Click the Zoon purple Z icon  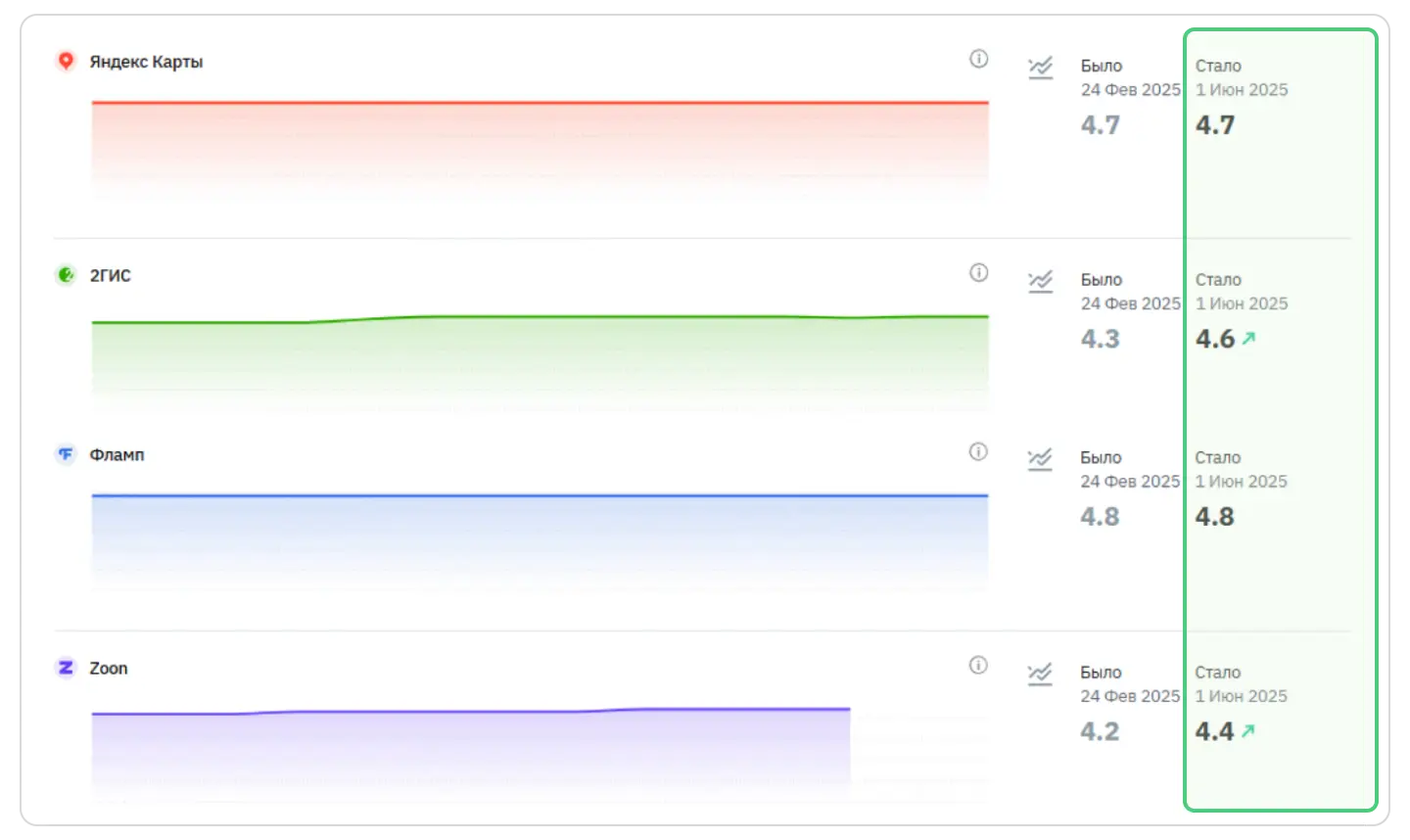(x=66, y=668)
